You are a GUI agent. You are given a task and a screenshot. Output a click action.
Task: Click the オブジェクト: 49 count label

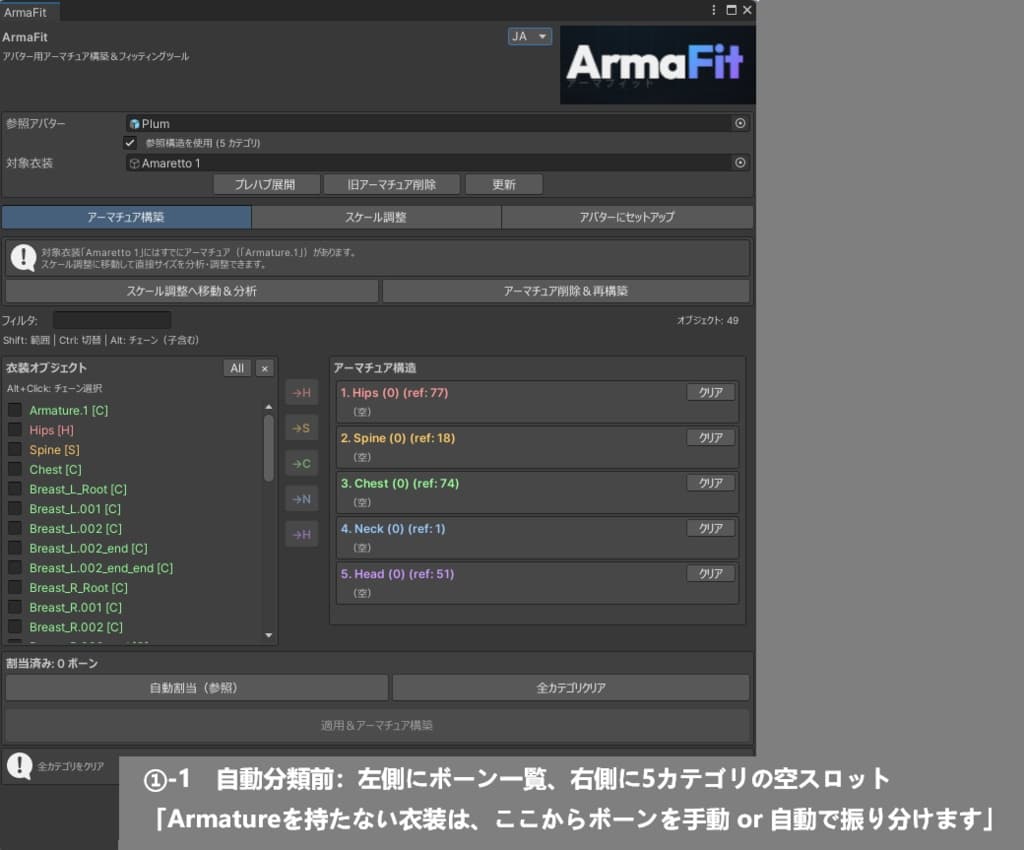(x=708, y=321)
